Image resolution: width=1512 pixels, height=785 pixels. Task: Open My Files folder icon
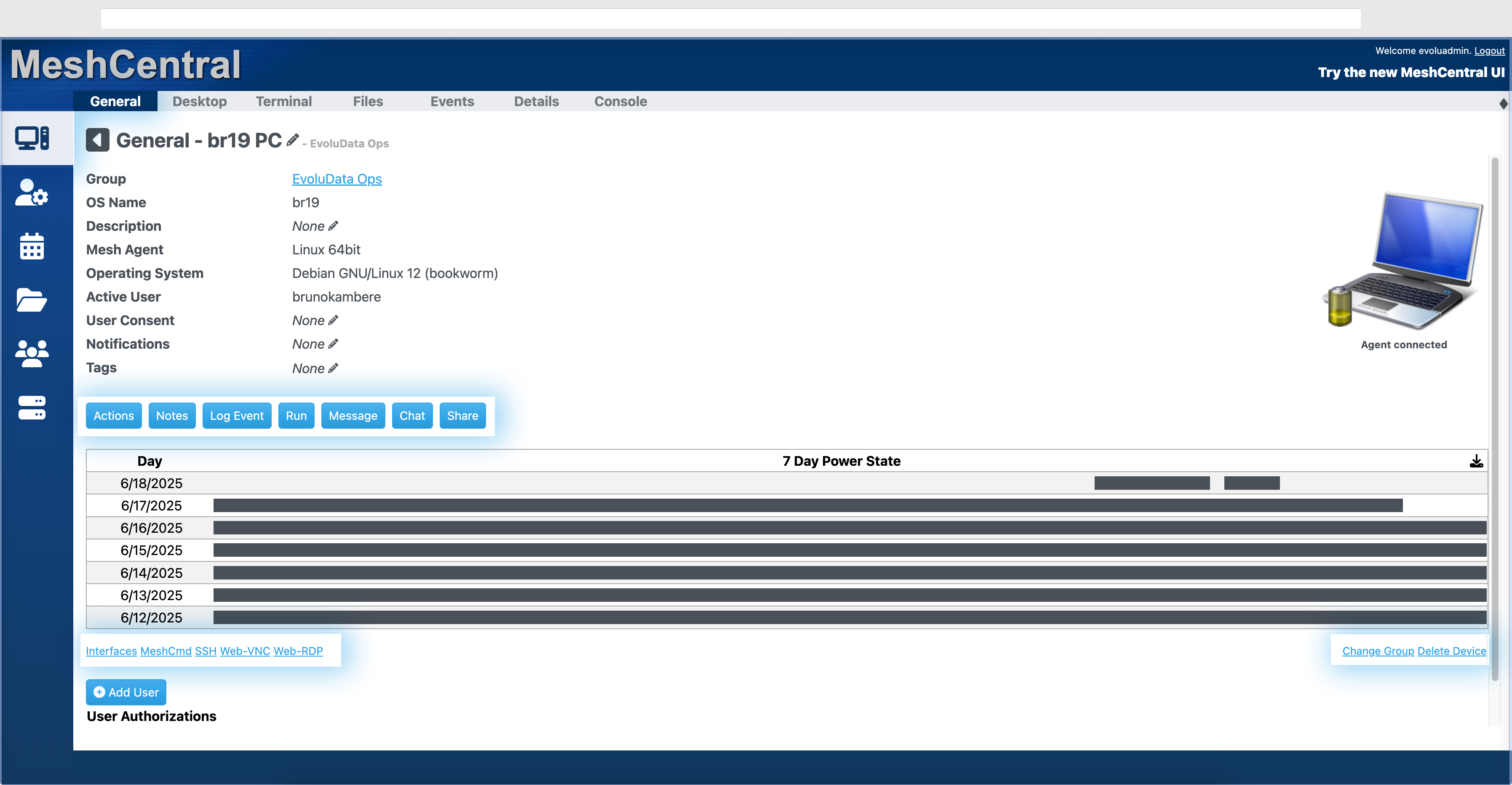(32, 300)
